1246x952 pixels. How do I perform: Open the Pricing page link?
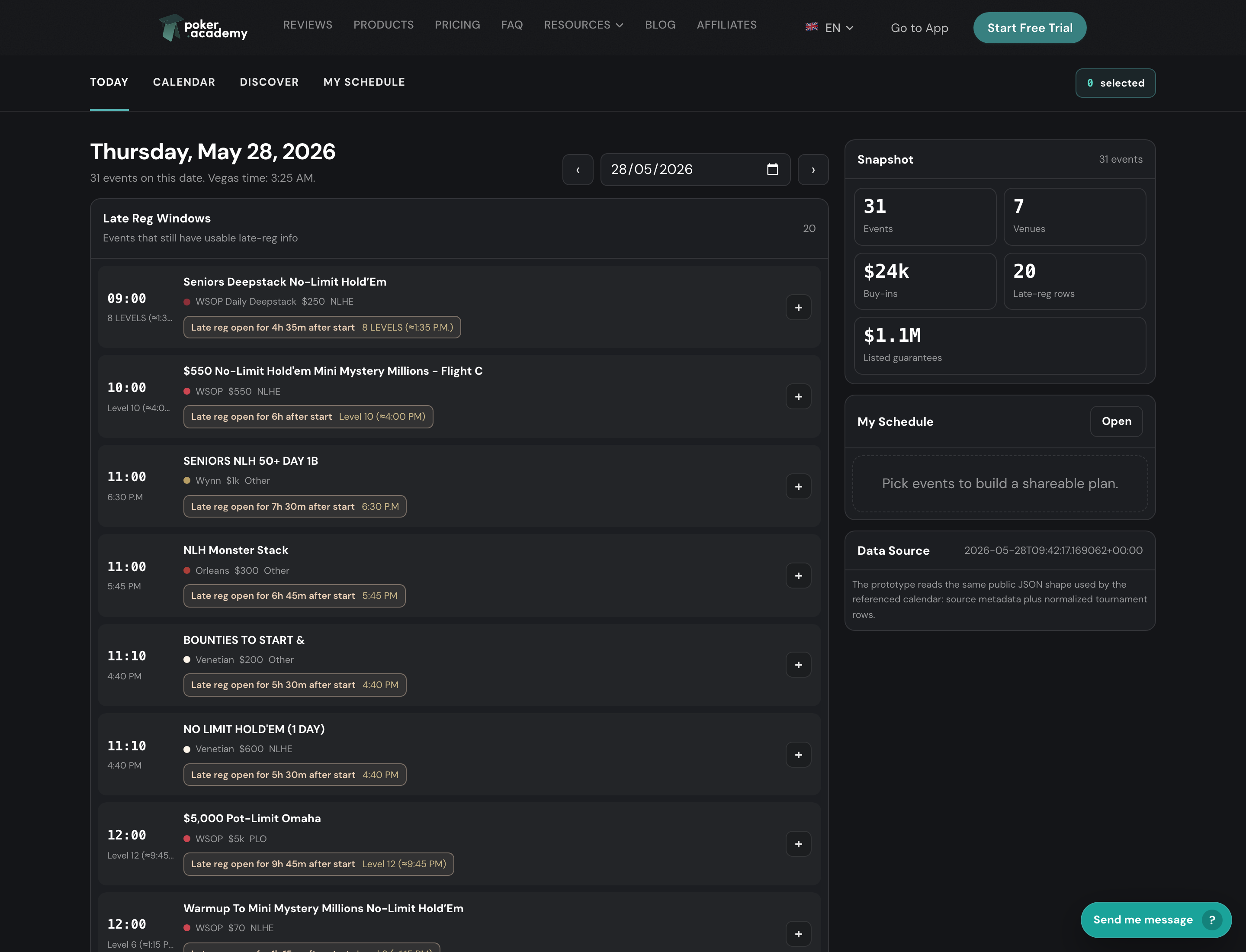[x=457, y=25]
